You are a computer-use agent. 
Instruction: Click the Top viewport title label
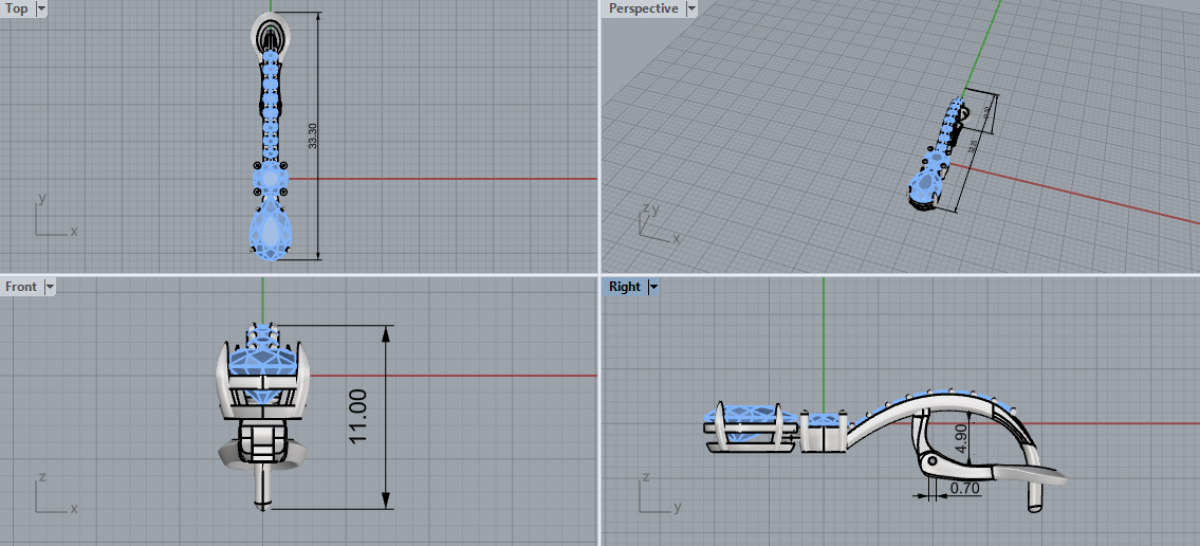pos(18,9)
